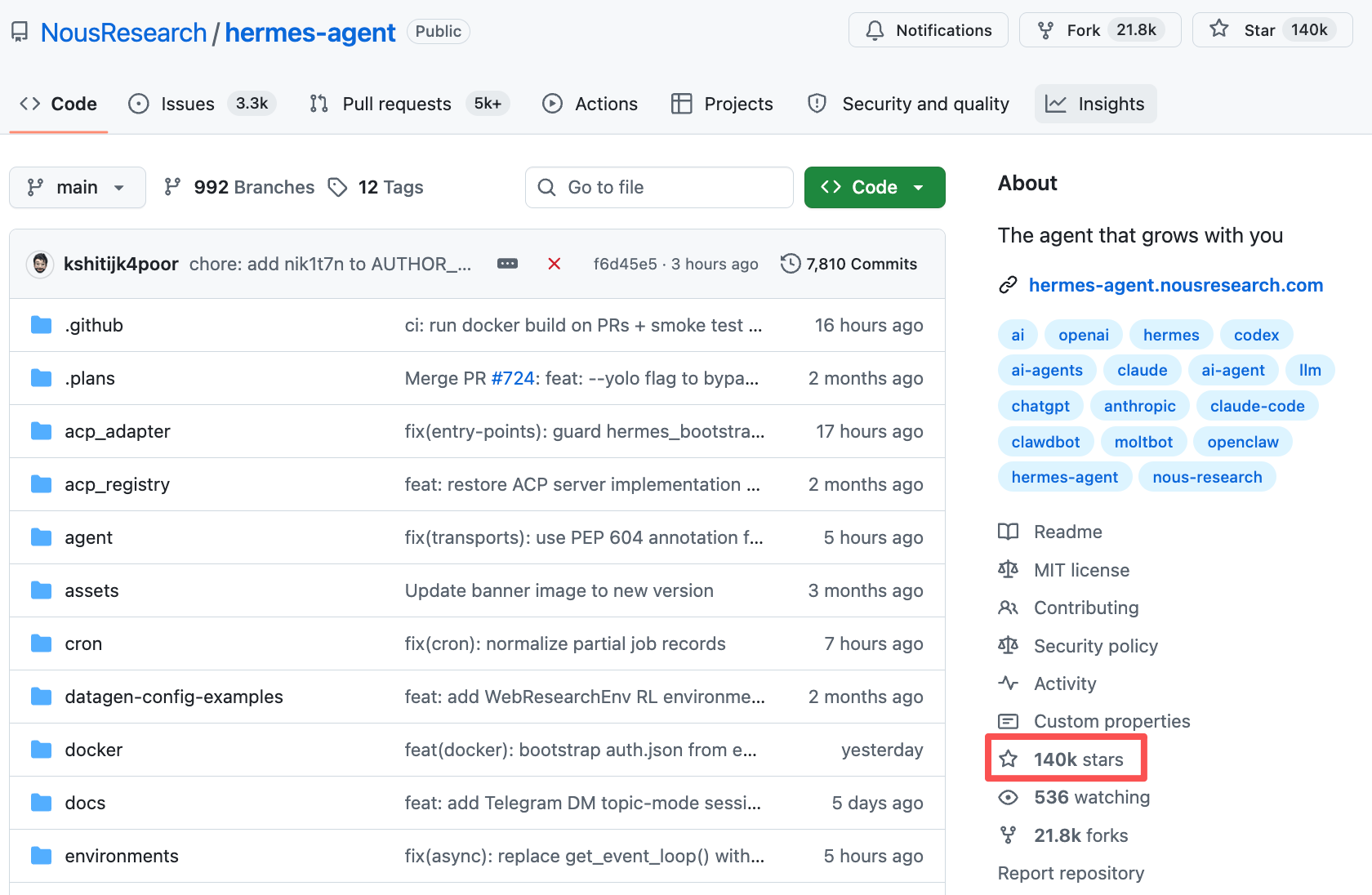
Task: Click kshitijk4poor's avatar image
Action: pyautogui.click(x=40, y=264)
